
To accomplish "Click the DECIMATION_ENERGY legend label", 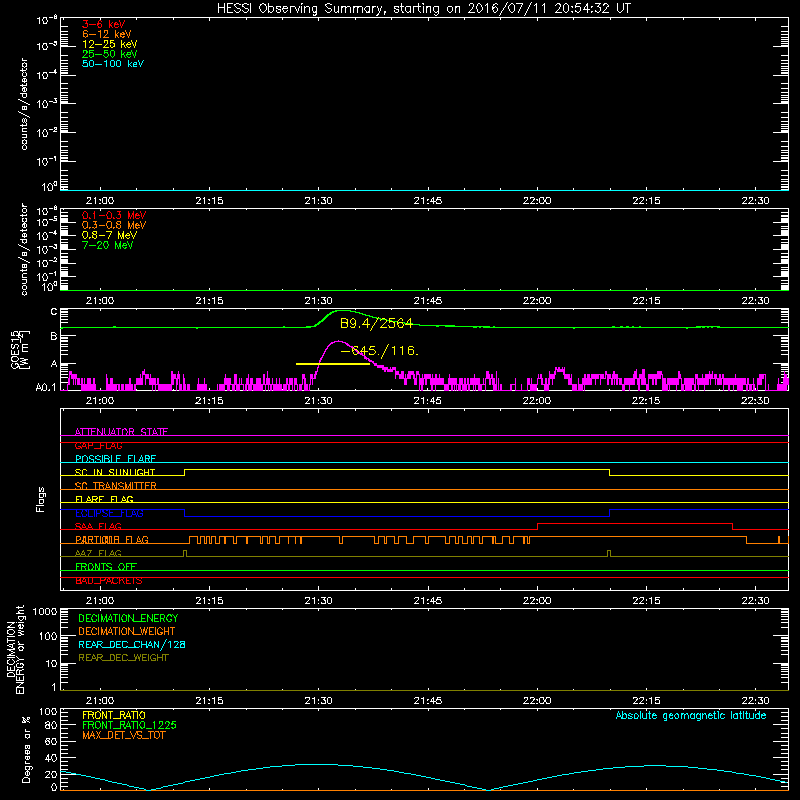I will pos(128,618).
